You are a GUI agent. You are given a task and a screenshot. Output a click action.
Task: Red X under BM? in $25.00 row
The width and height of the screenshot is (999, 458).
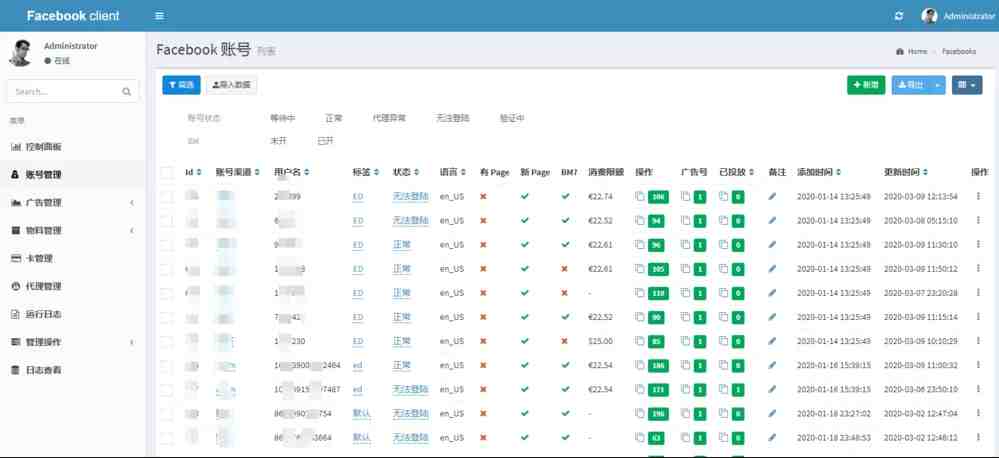(564, 341)
